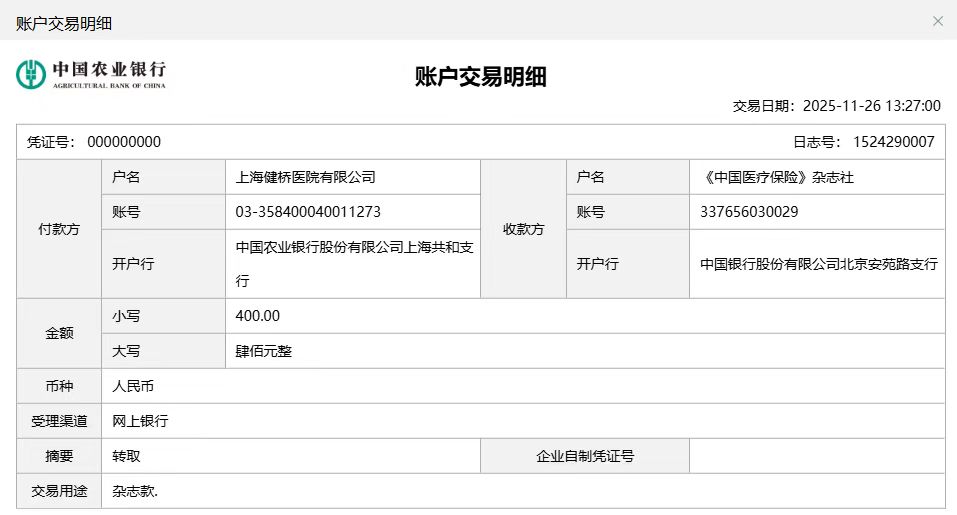957x515 pixels.
Task: Click payee bank 中国银行股份有限公司北京安苑路支行
Action: [818, 264]
